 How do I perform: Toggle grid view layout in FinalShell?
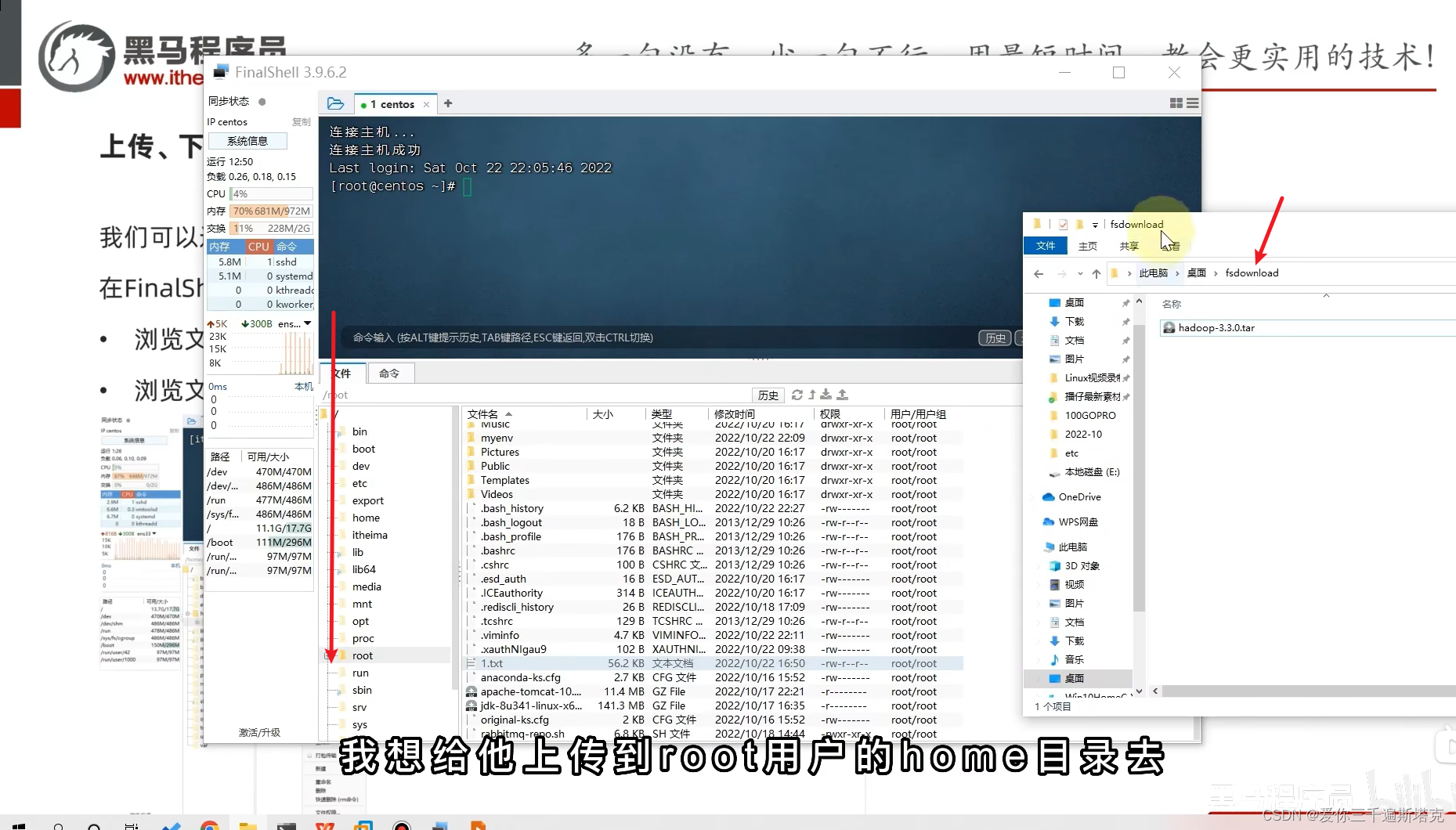(1175, 103)
